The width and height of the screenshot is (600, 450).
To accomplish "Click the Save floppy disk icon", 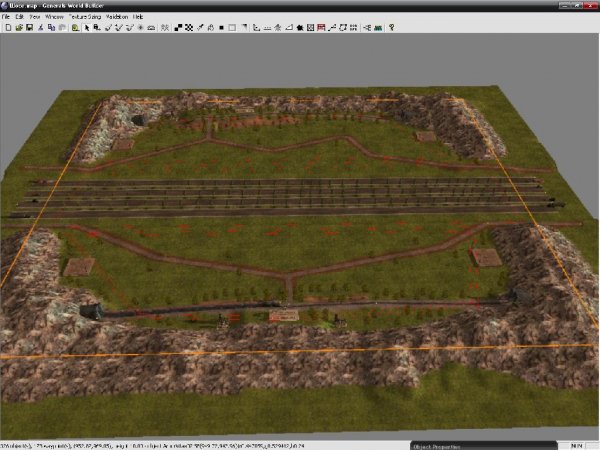I will [x=28, y=27].
